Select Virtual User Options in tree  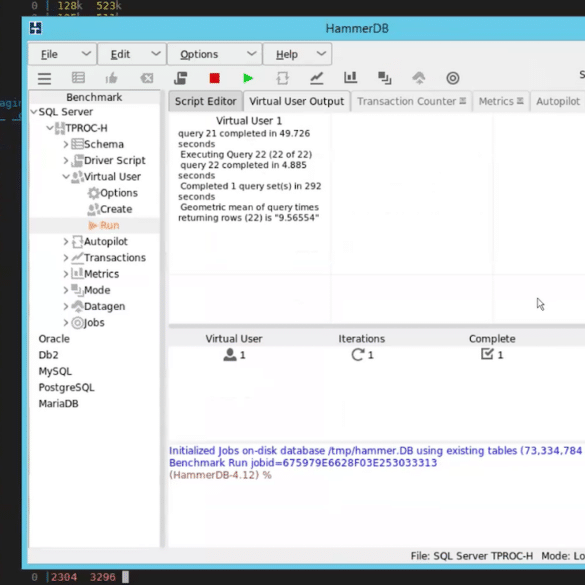coord(119,193)
